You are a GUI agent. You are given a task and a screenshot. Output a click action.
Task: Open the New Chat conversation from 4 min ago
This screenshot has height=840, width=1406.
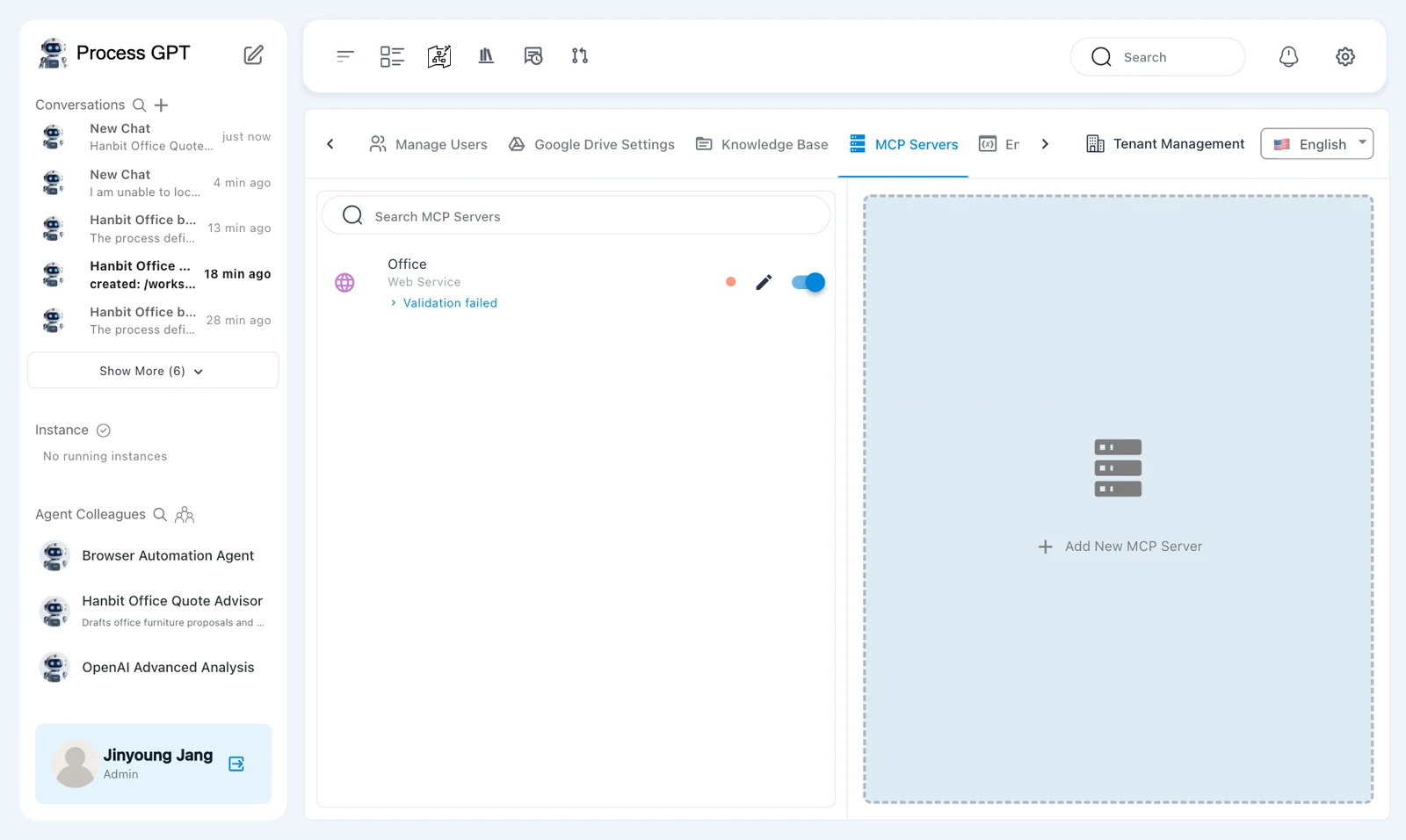point(153,183)
